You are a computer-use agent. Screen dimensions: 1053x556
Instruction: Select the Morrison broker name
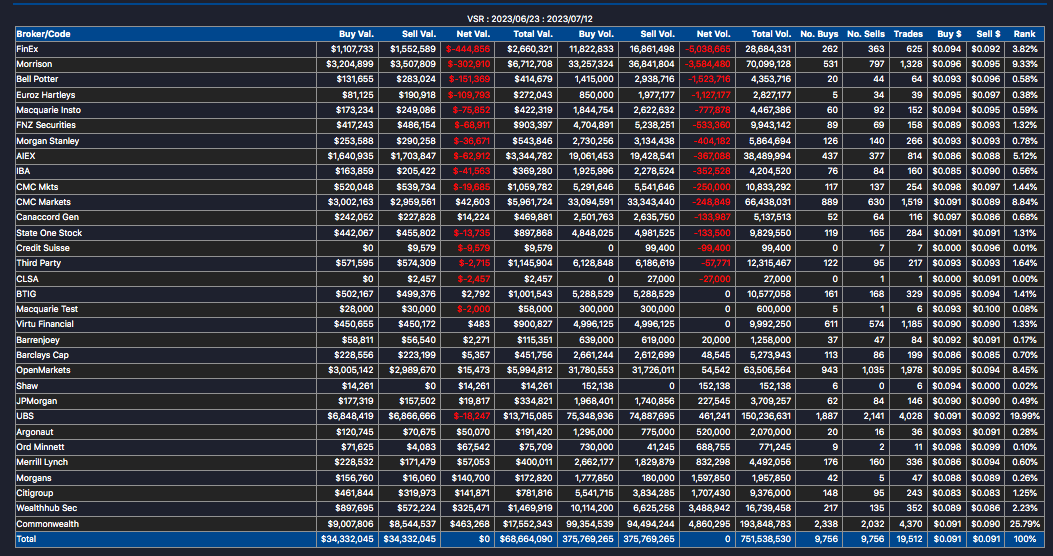(x=34, y=64)
